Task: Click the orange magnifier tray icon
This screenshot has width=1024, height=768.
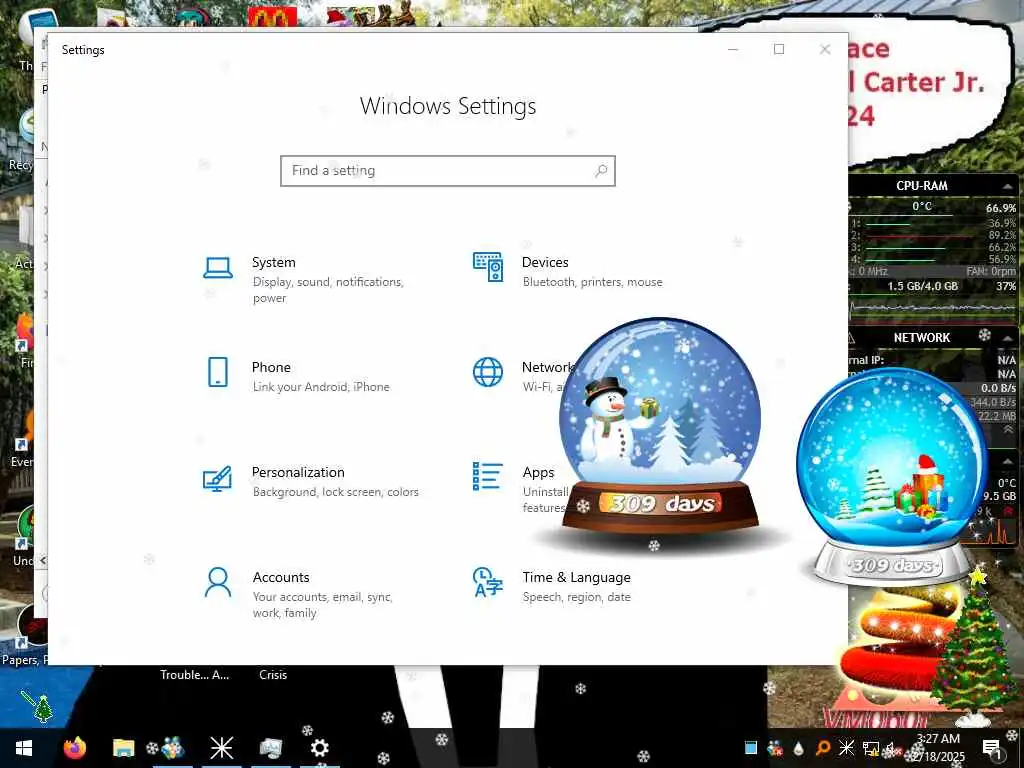Action: (x=823, y=748)
